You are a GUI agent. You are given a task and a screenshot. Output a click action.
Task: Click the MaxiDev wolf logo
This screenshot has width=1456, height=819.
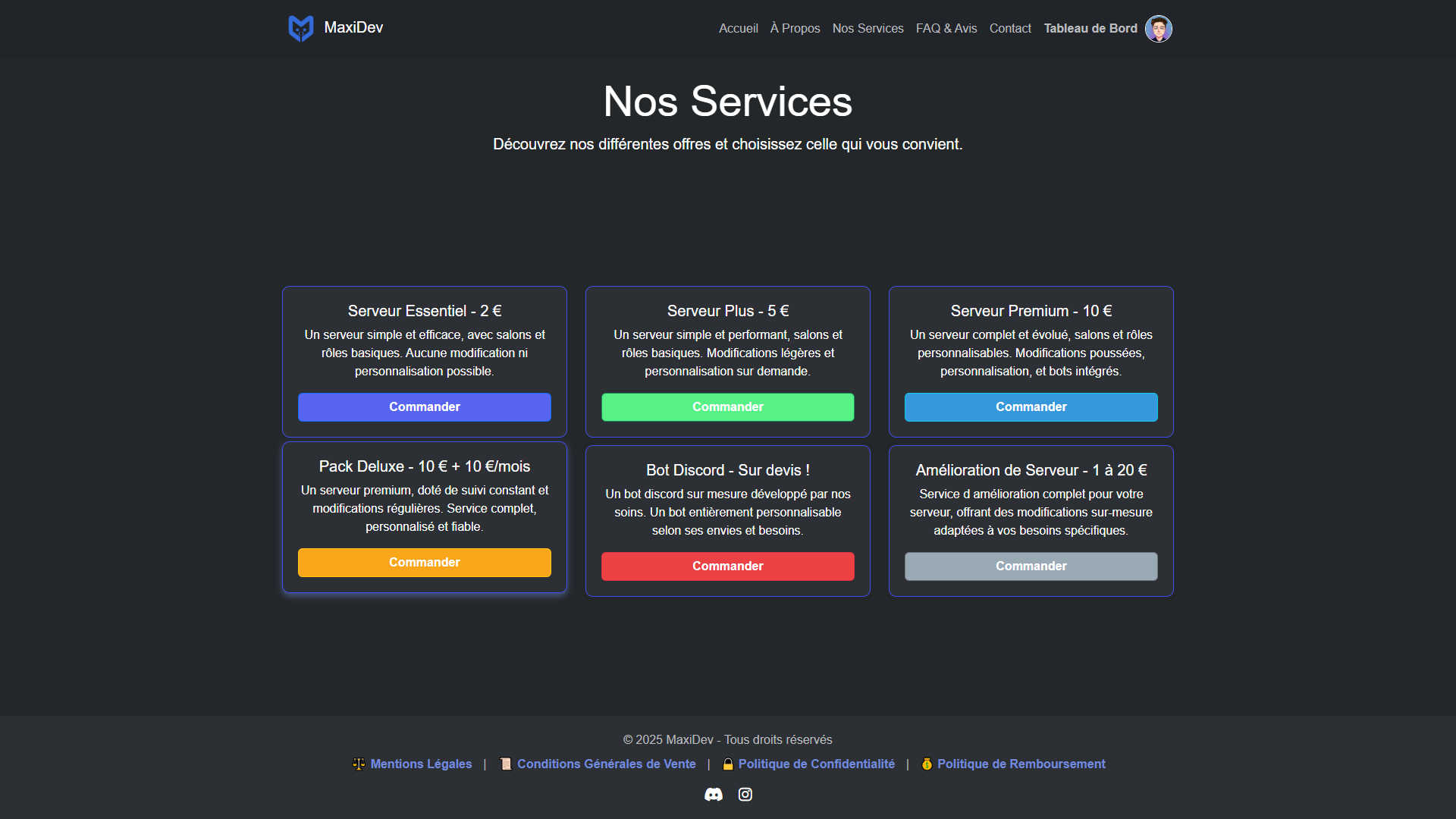300,28
